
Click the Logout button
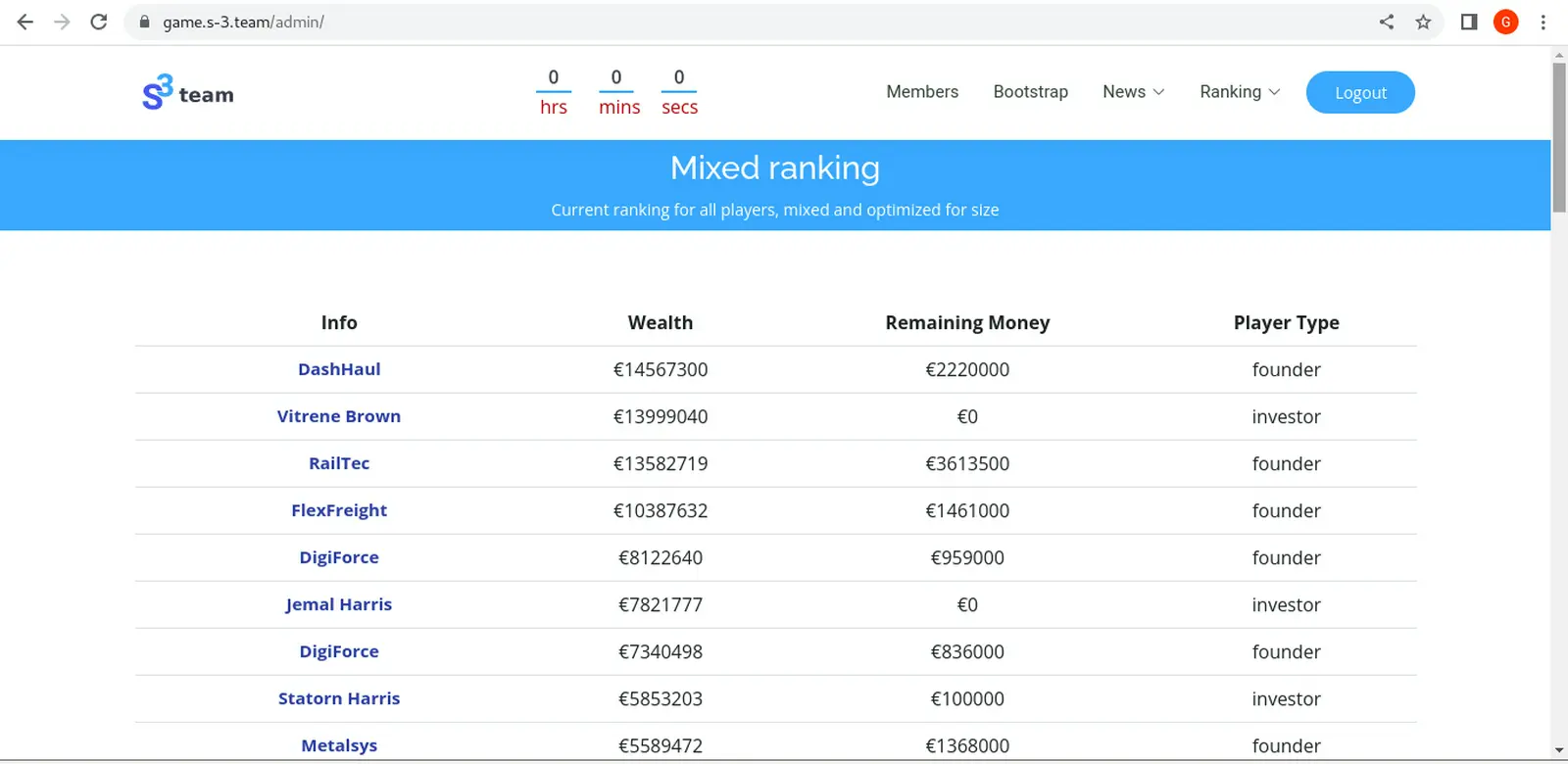click(x=1360, y=92)
